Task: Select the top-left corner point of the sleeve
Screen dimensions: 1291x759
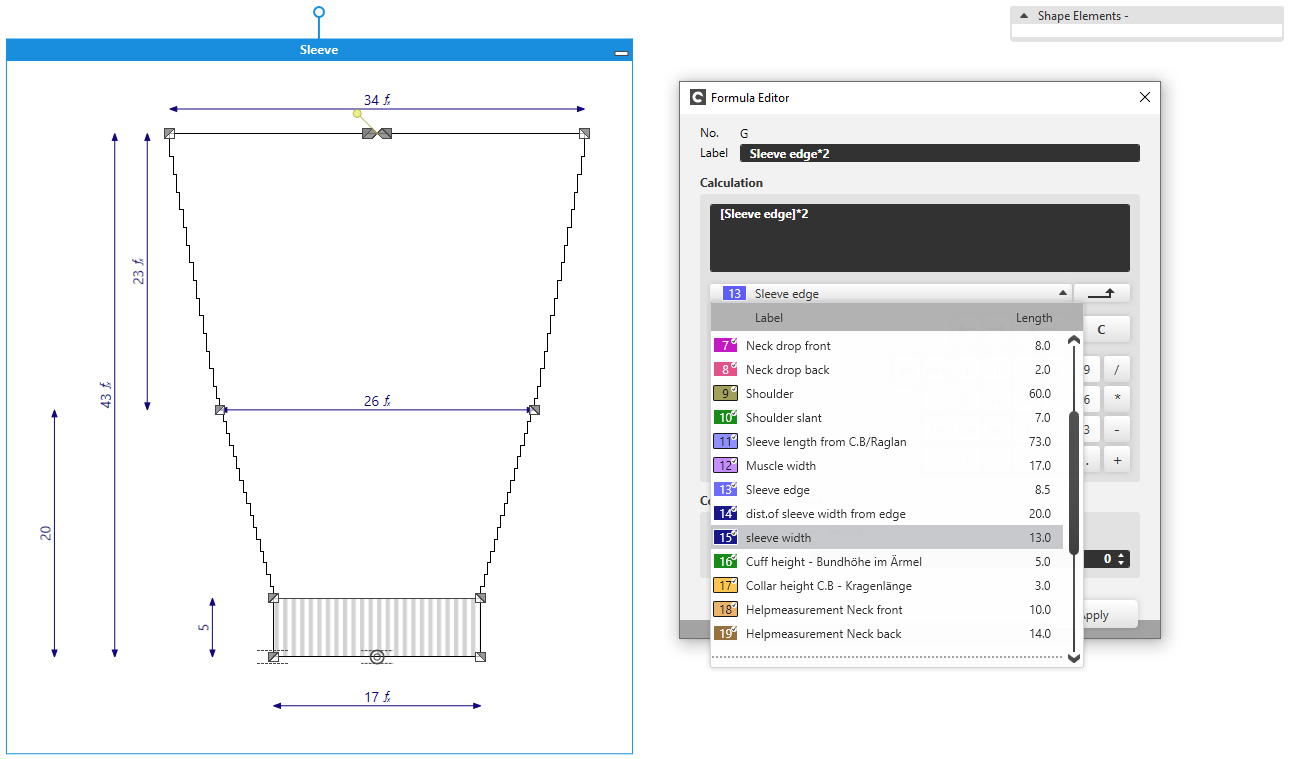Action: coord(169,133)
